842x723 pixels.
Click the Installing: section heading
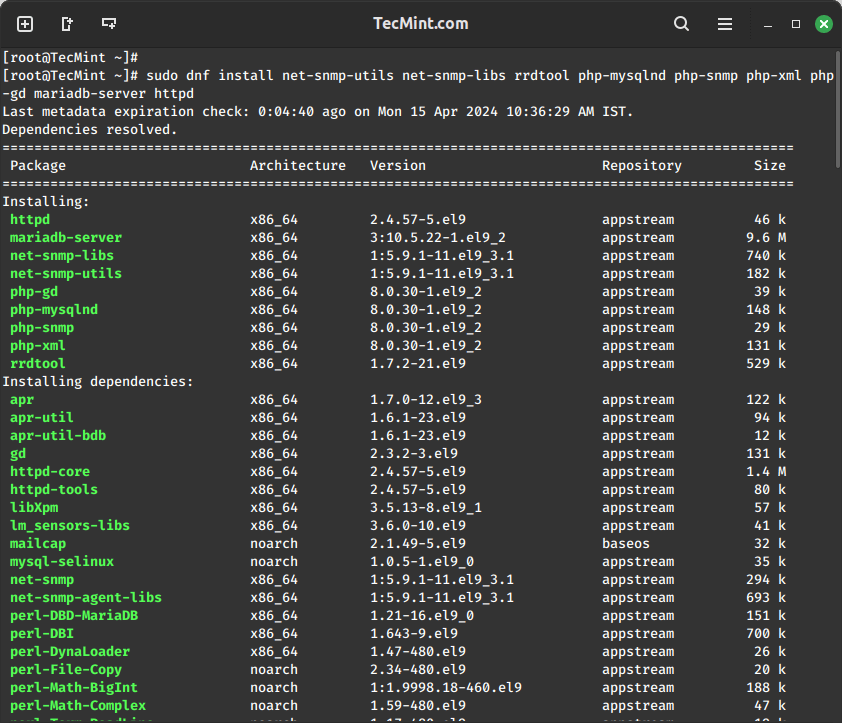pyautogui.click(x=46, y=202)
